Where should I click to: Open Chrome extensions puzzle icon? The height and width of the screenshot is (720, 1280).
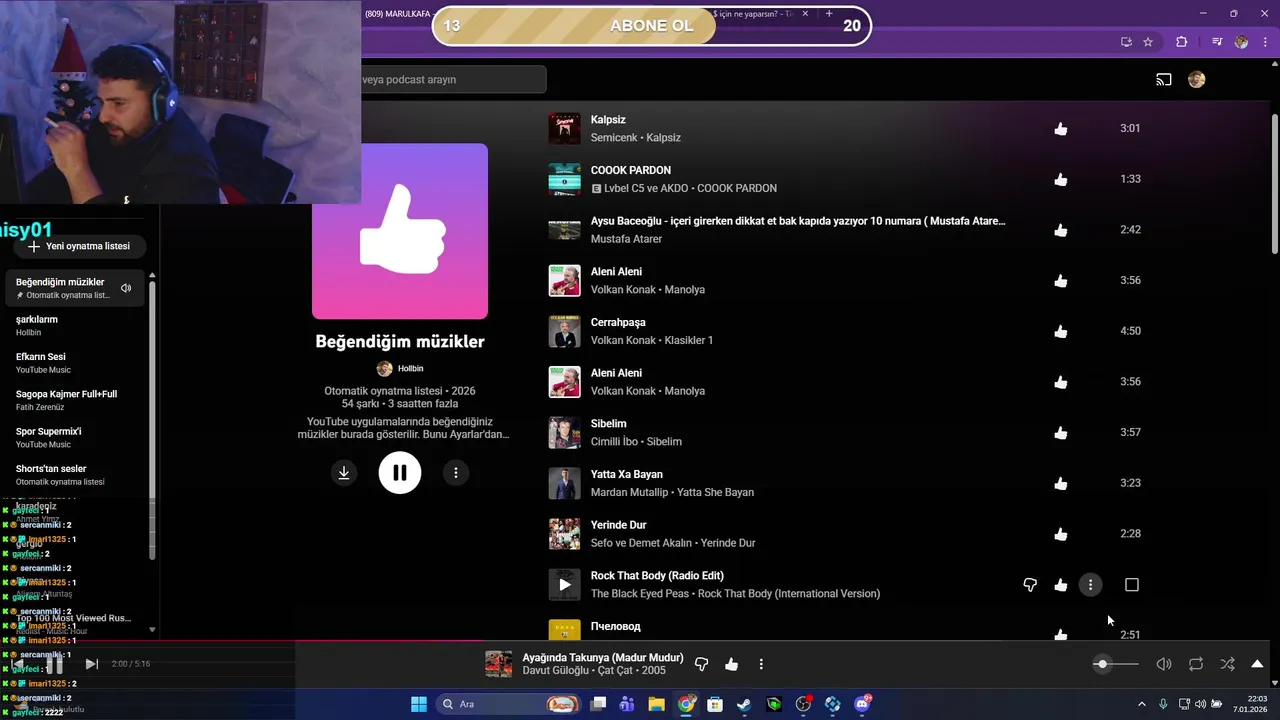[1181, 42]
